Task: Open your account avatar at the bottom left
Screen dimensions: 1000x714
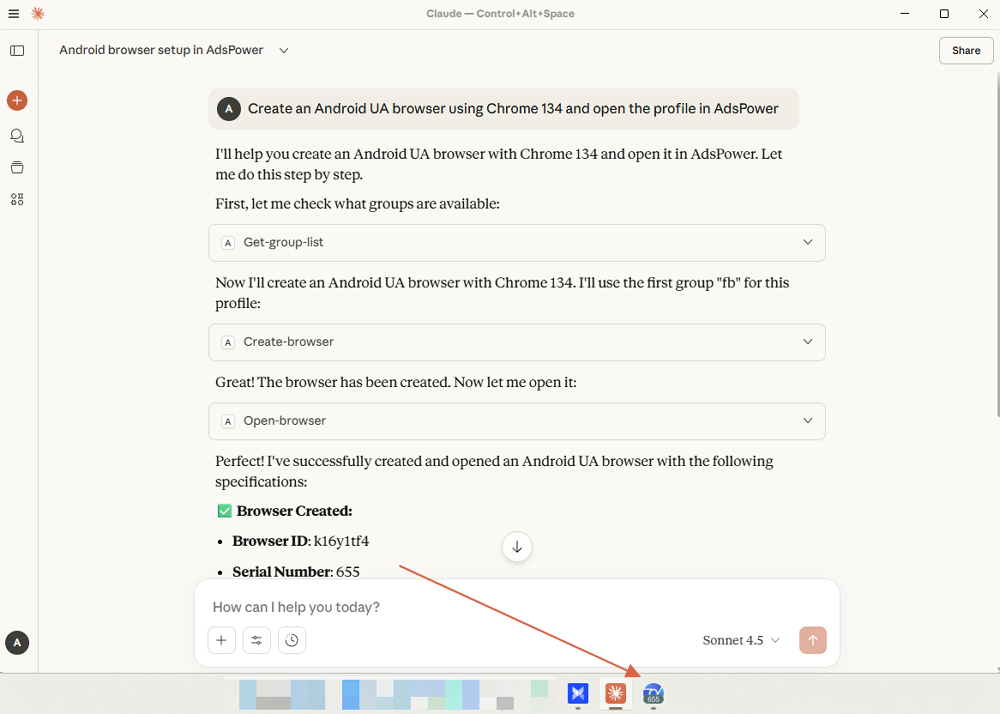Action: coord(17,643)
